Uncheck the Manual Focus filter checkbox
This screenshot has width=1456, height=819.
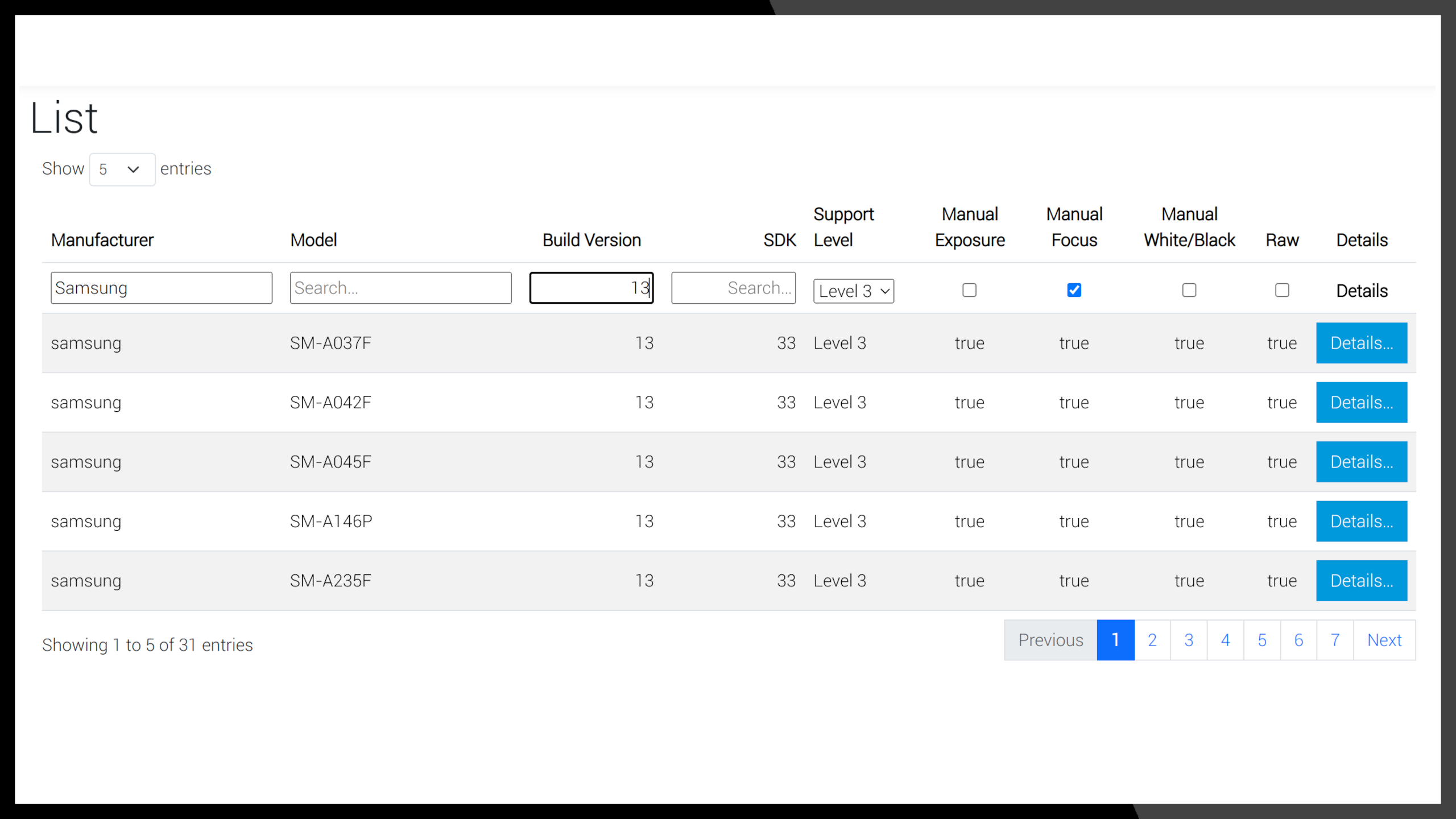click(1074, 290)
